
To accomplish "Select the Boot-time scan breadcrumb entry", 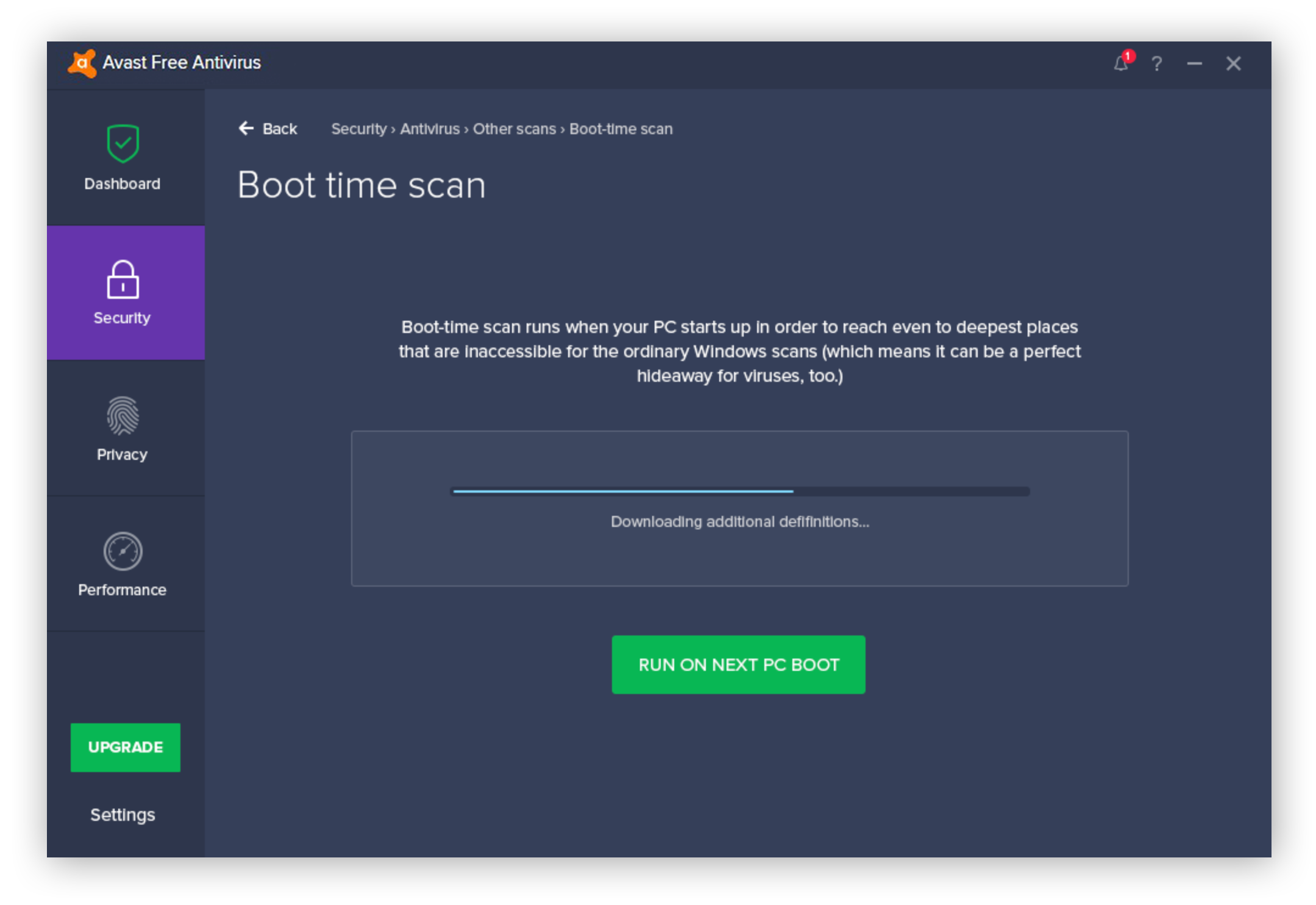I will click(620, 129).
